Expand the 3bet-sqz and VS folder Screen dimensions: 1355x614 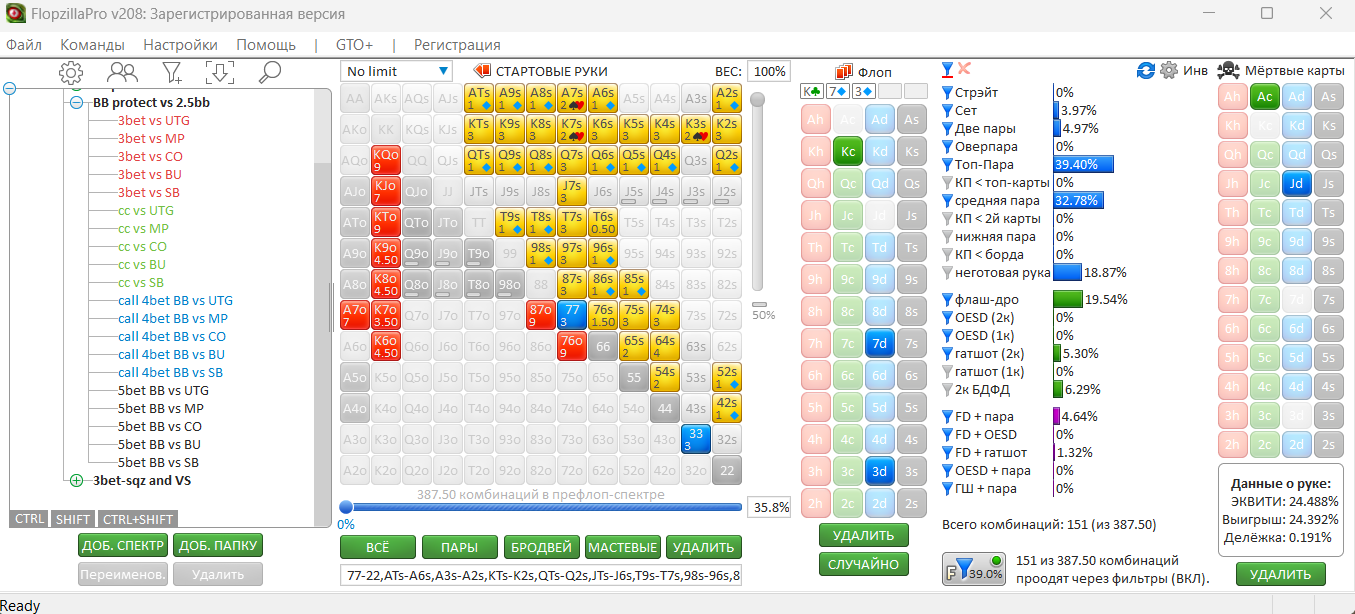click(x=76, y=480)
